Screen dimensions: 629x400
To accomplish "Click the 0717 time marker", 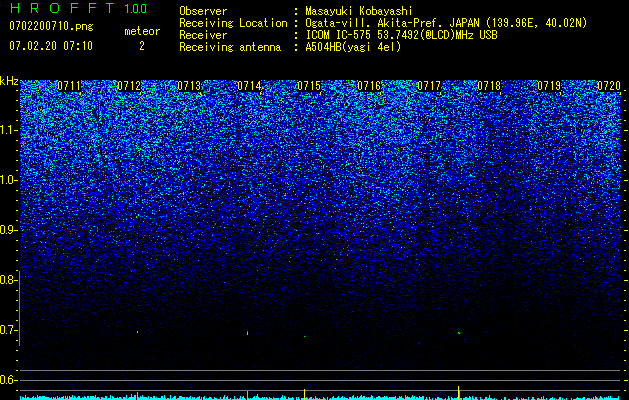I will (429, 86).
